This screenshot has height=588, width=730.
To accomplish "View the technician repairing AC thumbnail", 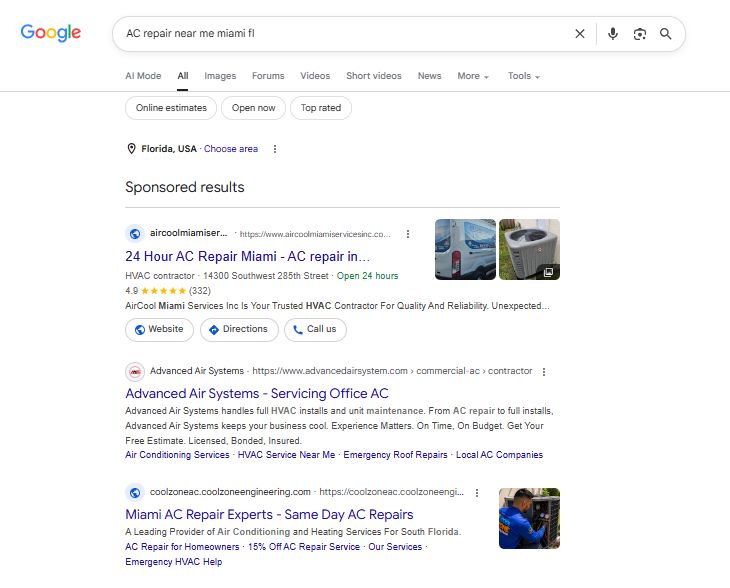I will tap(529, 518).
